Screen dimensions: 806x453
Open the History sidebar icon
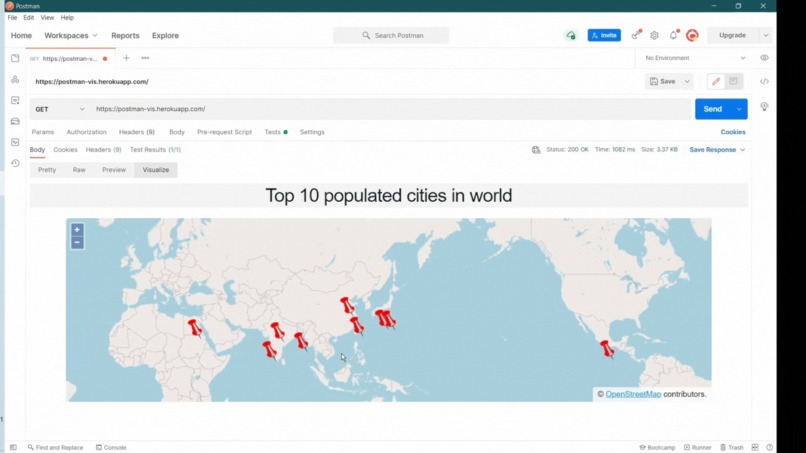point(15,163)
